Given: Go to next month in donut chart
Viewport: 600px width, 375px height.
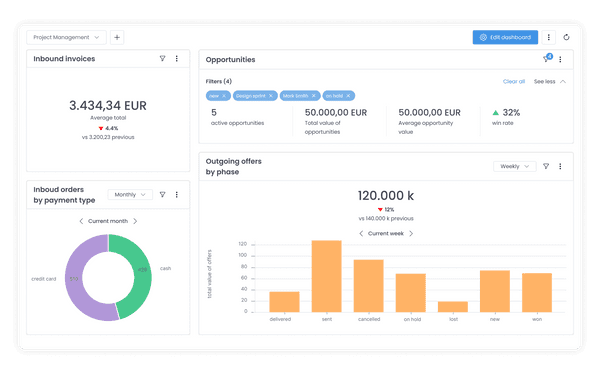Looking at the screenshot, I should [x=135, y=221].
